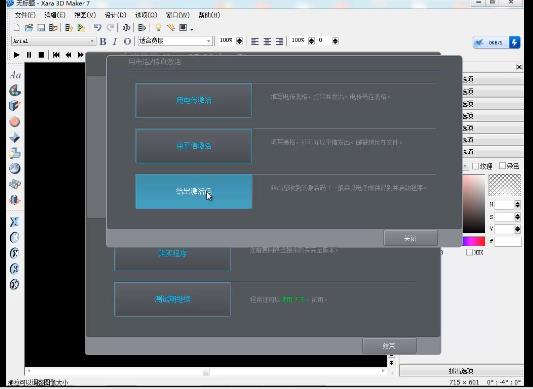Increase the H value using the stepper
This screenshot has width=533, height=389.
(518, 203)
